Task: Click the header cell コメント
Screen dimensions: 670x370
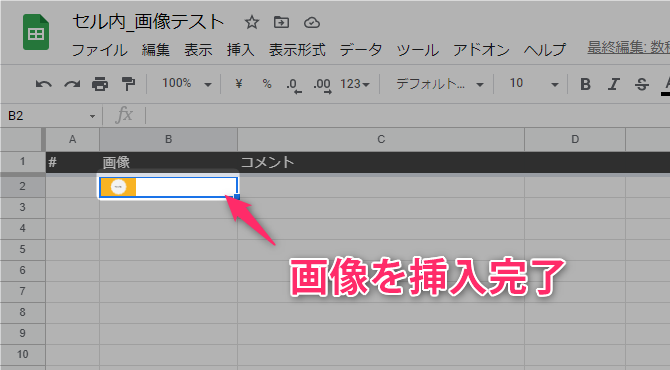Action: click(x=381, y=162)
